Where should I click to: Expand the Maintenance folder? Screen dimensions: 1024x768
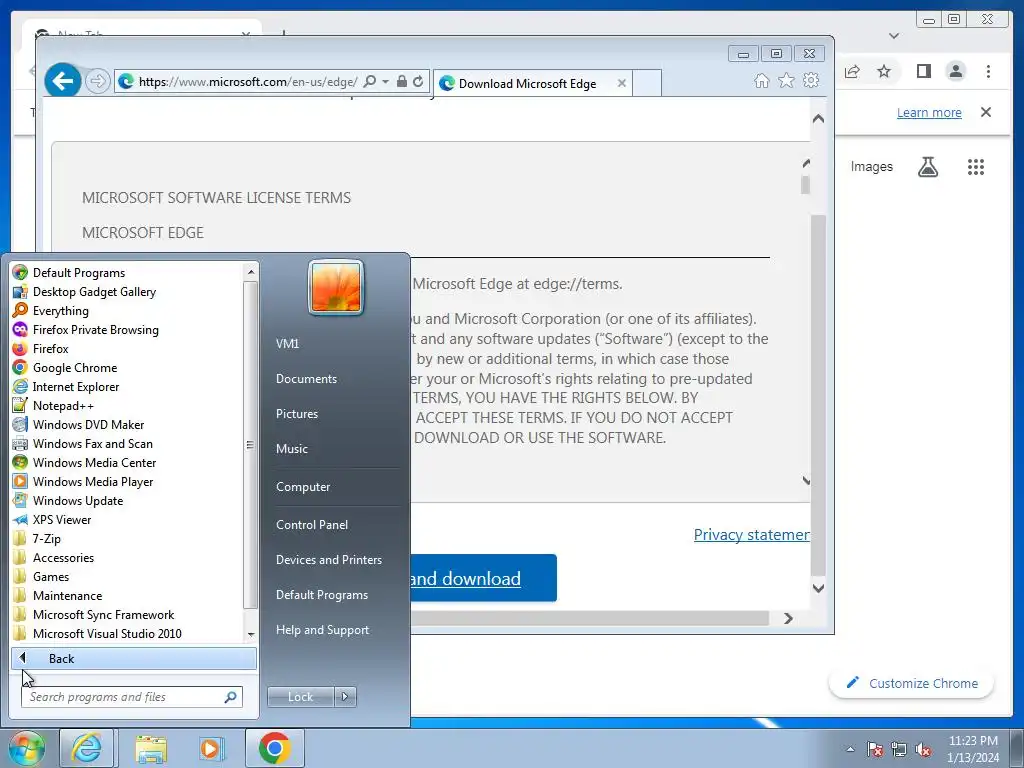[67, 594]
